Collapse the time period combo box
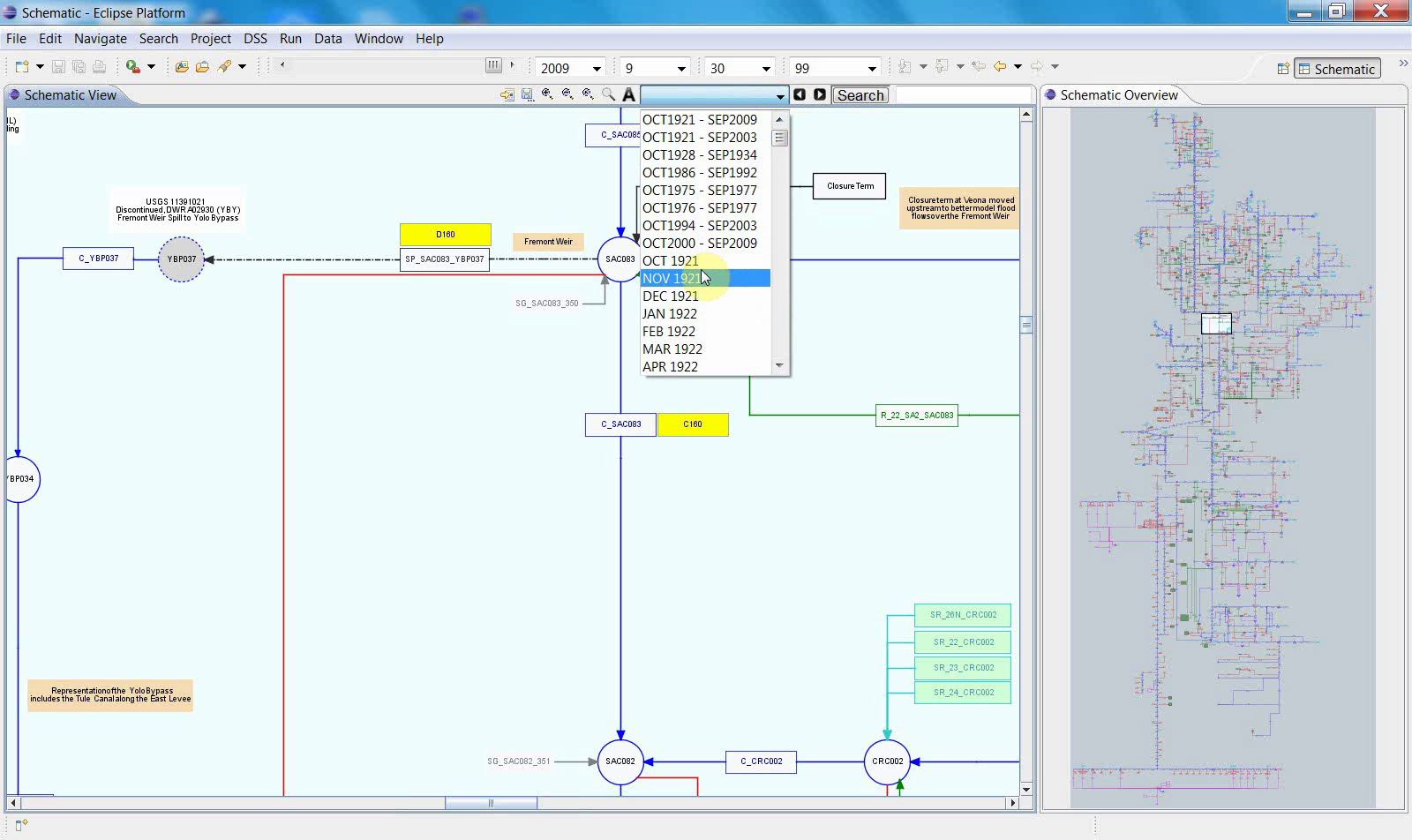Viewport: 1412px width, 840px height. coord(780,95)
